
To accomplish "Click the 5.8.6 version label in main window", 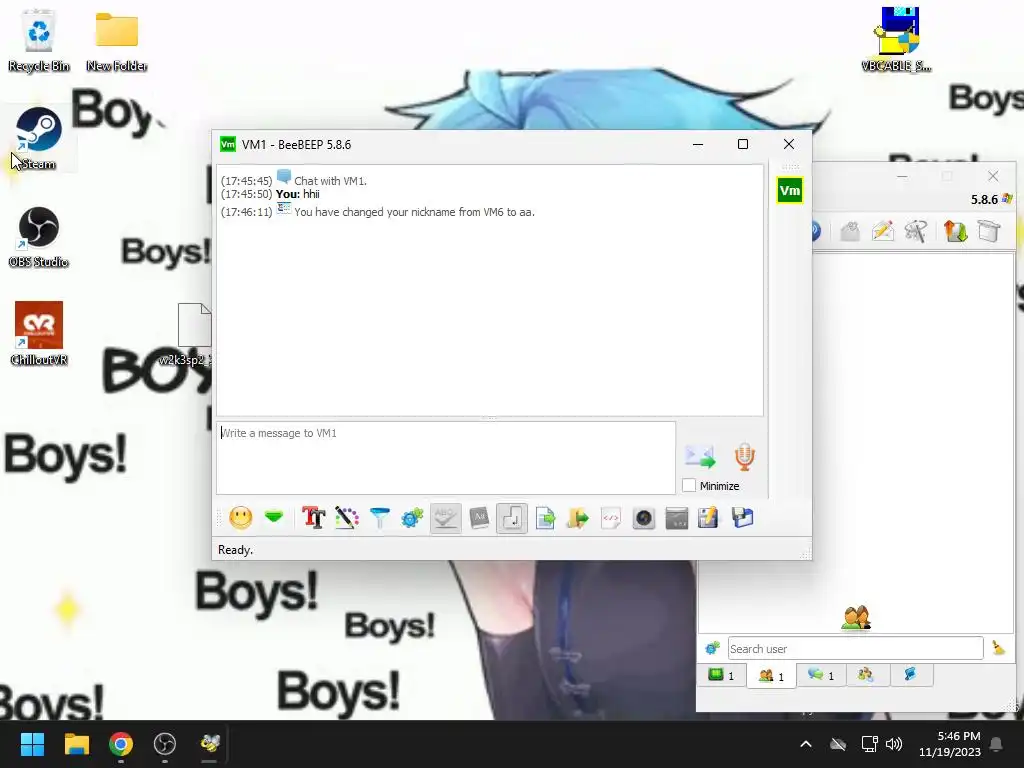I will click(984, 199).
